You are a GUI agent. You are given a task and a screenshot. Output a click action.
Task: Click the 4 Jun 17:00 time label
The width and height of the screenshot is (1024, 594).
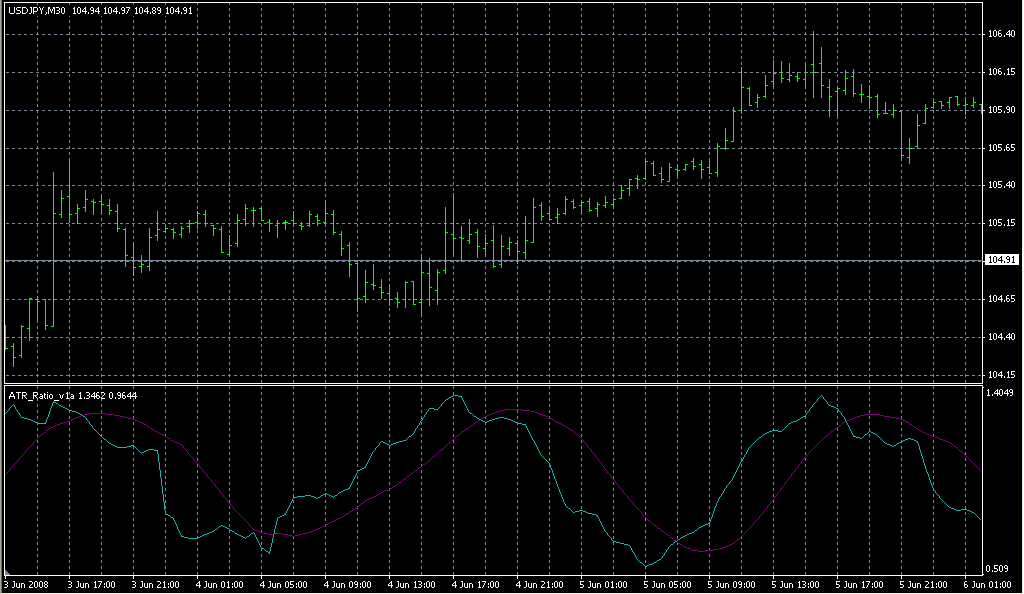(x=476, y=584)
